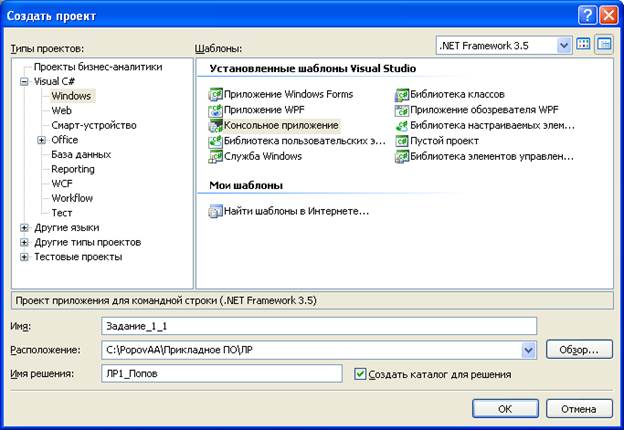Screen dimensions: 624x430
Task: Pick the Библиотека пользовательских элементов template icon
Action: pyautogui.click(x=215, y=141)
